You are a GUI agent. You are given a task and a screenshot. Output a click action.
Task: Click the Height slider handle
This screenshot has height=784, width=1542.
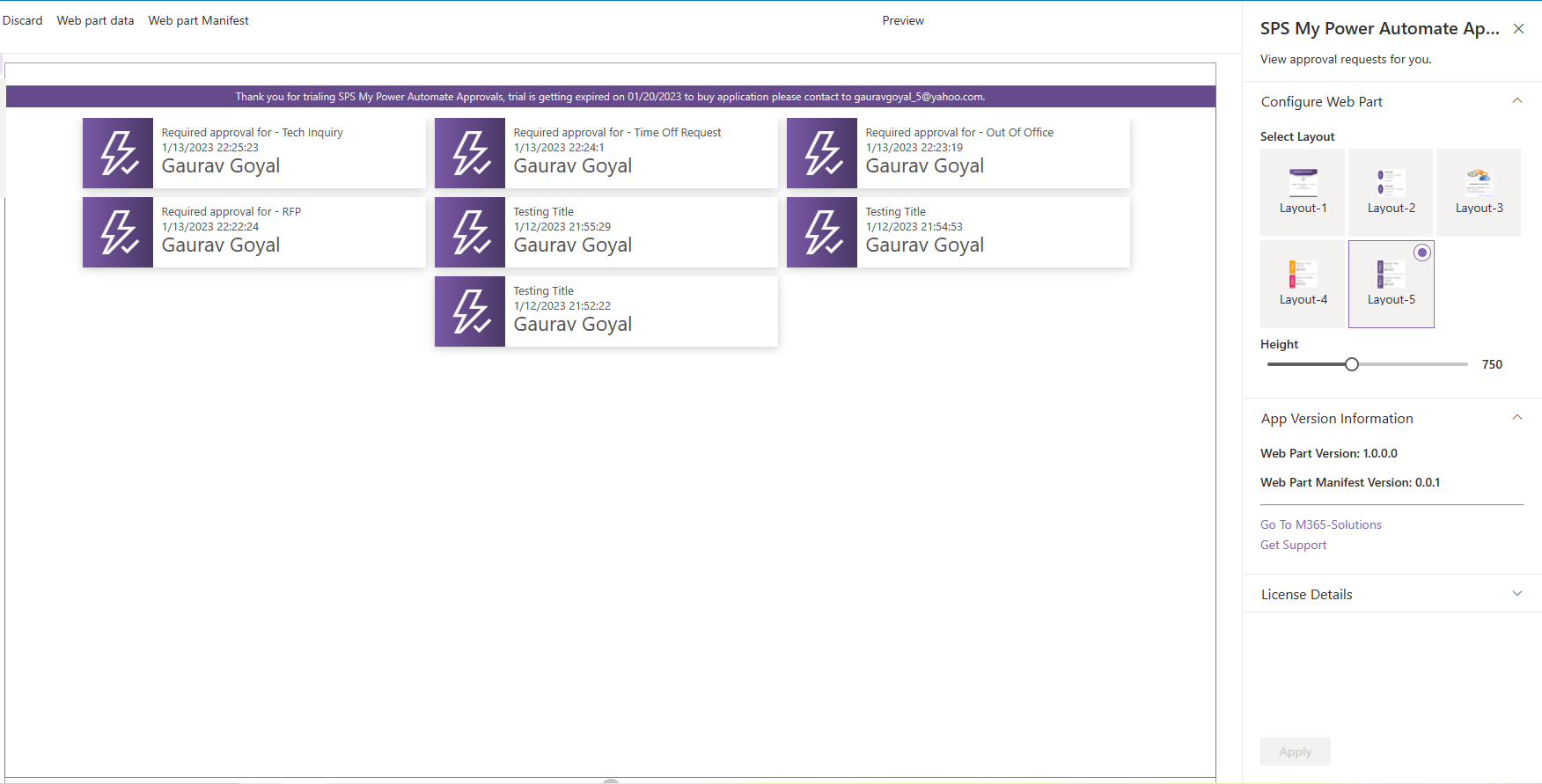tap(1352, 364)
